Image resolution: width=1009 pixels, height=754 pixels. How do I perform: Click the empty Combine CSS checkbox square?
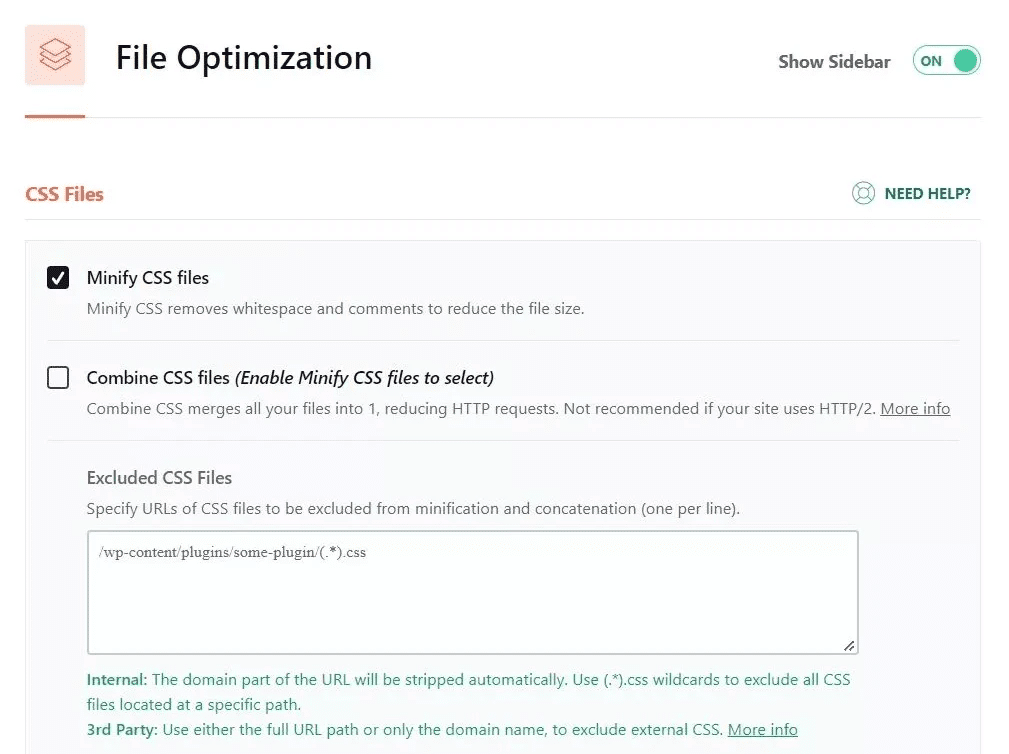click(x=57, y=377)
